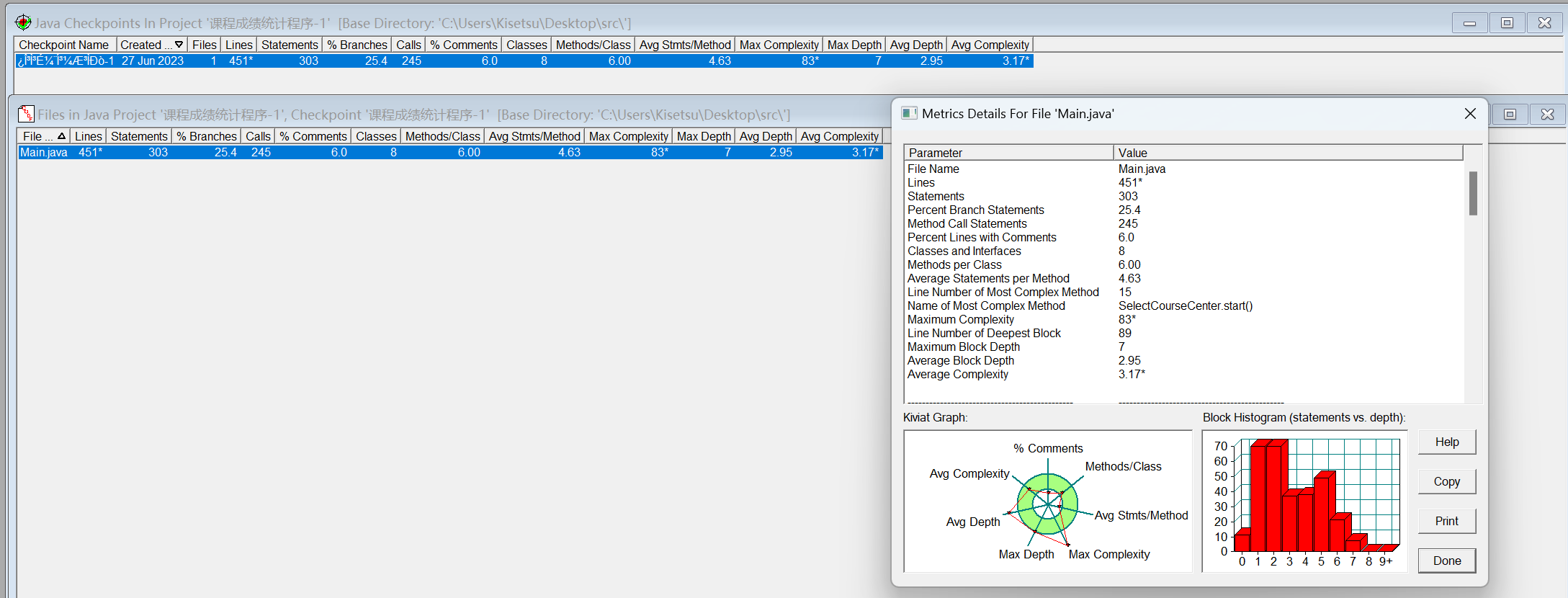Select the 'Percent Lines with Comments' row

point(1184,237)
